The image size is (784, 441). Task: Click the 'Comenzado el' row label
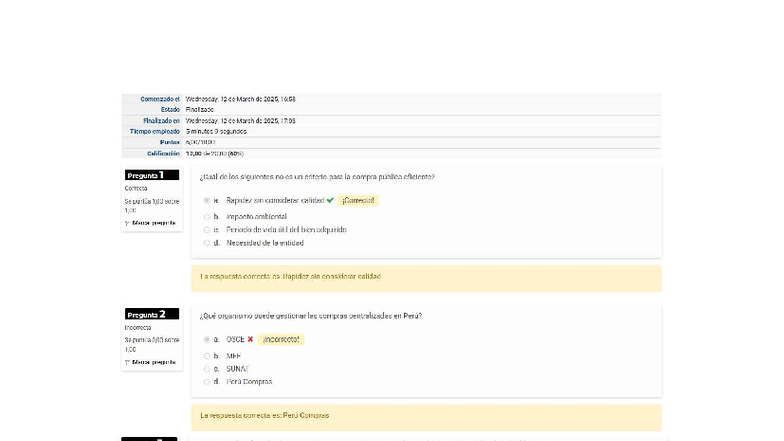tap(160, 100)
